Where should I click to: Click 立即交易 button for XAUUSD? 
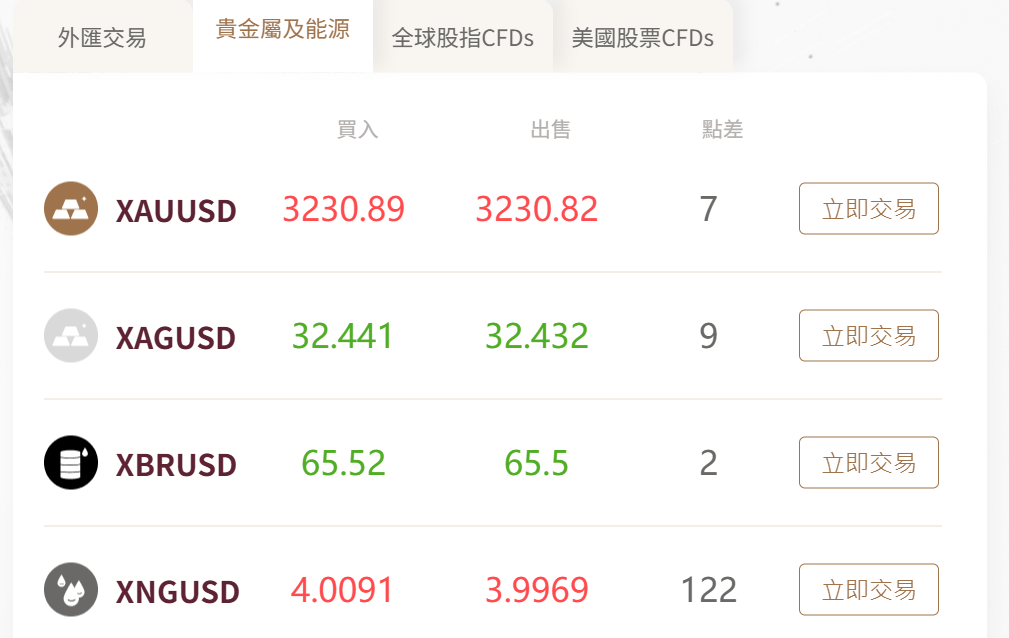pyautogui.click(x=869, y=209)
